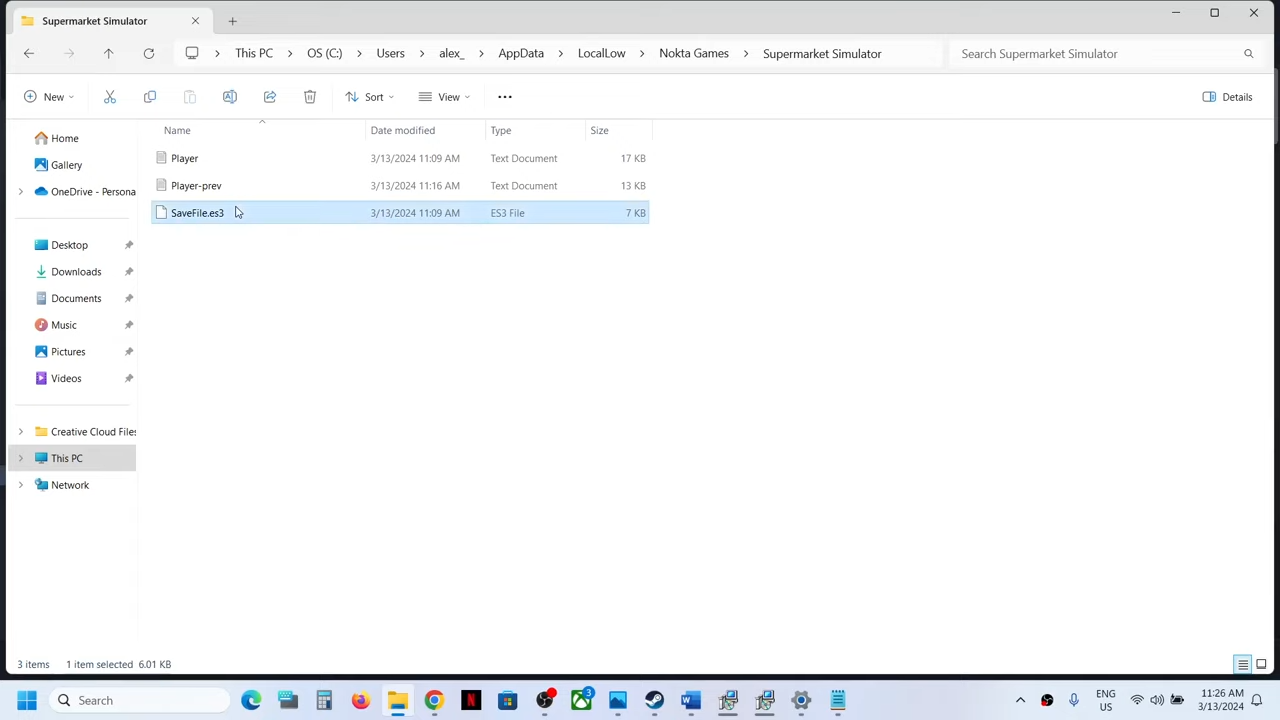Share the selected file
This screenshot has height=720, width=1280.
[270, 97]
